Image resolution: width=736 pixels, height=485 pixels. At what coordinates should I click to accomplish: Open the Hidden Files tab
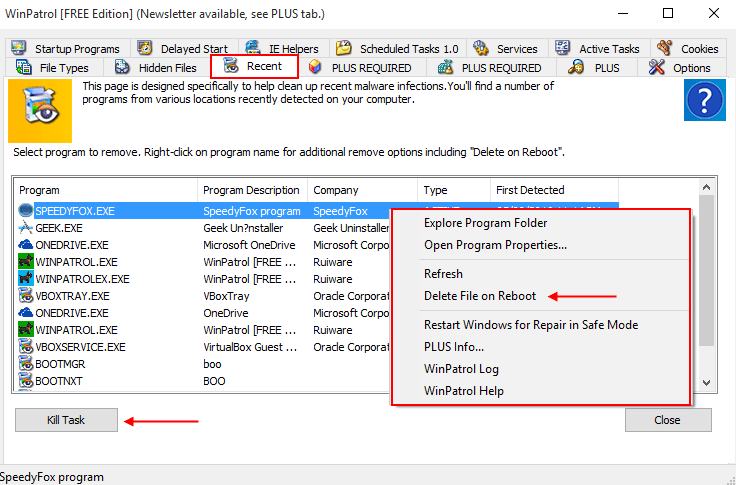point(159,68)
